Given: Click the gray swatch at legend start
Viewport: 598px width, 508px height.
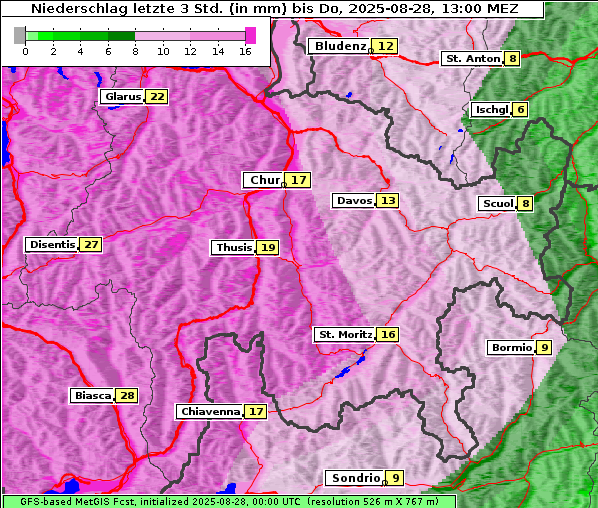Looking at the screenshot, I should pyautogui.click(x=19, y=35).
